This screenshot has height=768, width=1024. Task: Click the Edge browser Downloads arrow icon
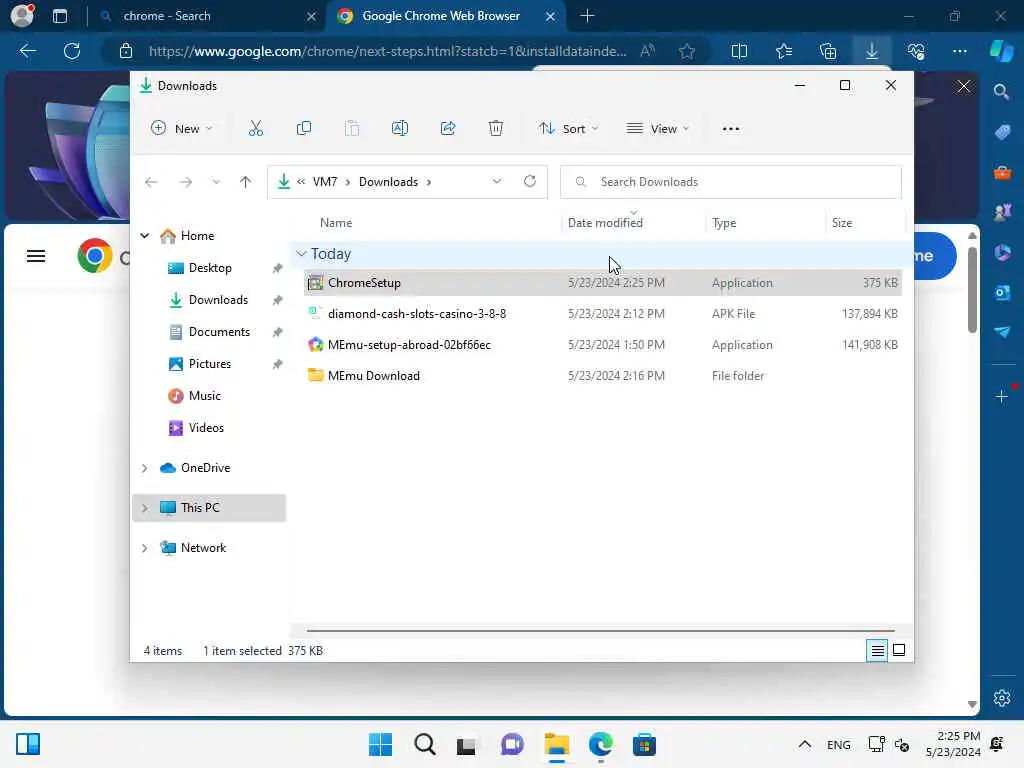click(872, 51)
